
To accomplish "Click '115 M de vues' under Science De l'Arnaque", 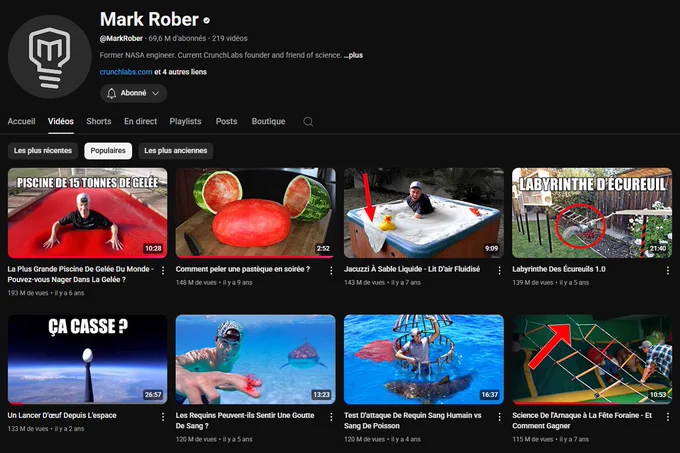I will pyautogui.click(x=533, y=439).
